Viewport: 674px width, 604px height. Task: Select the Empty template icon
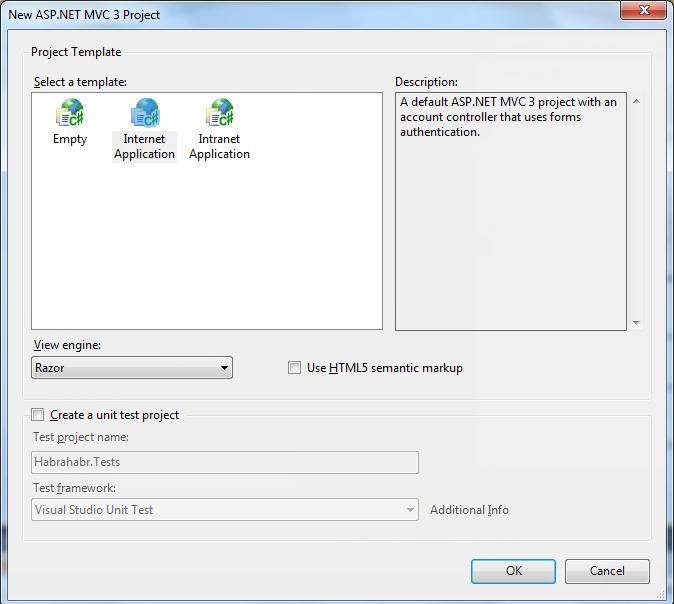pyautogui.click(x=70, y=113)
